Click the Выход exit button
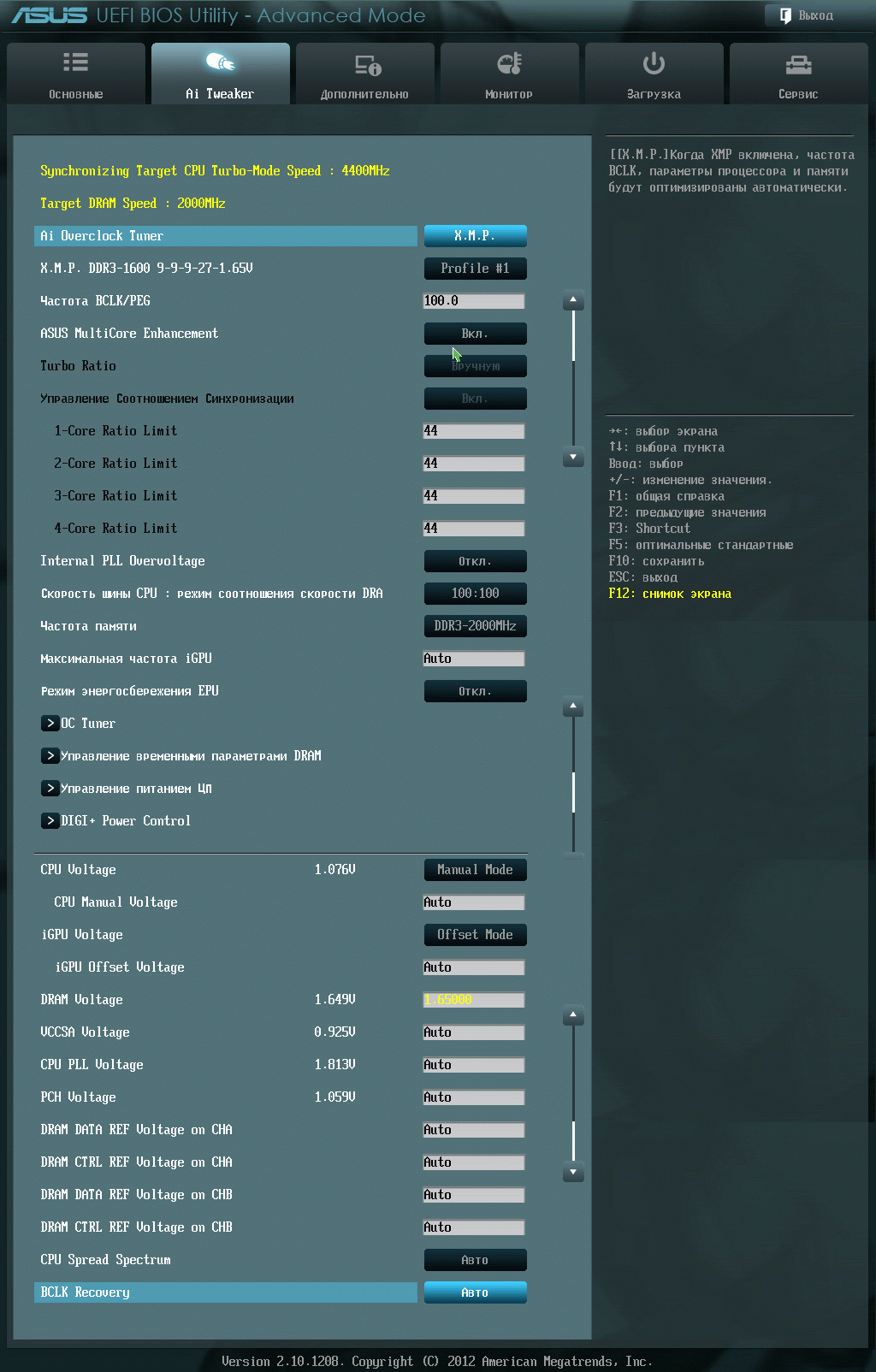The width and height of the screenshot is (876, 1372). point(807,15)
